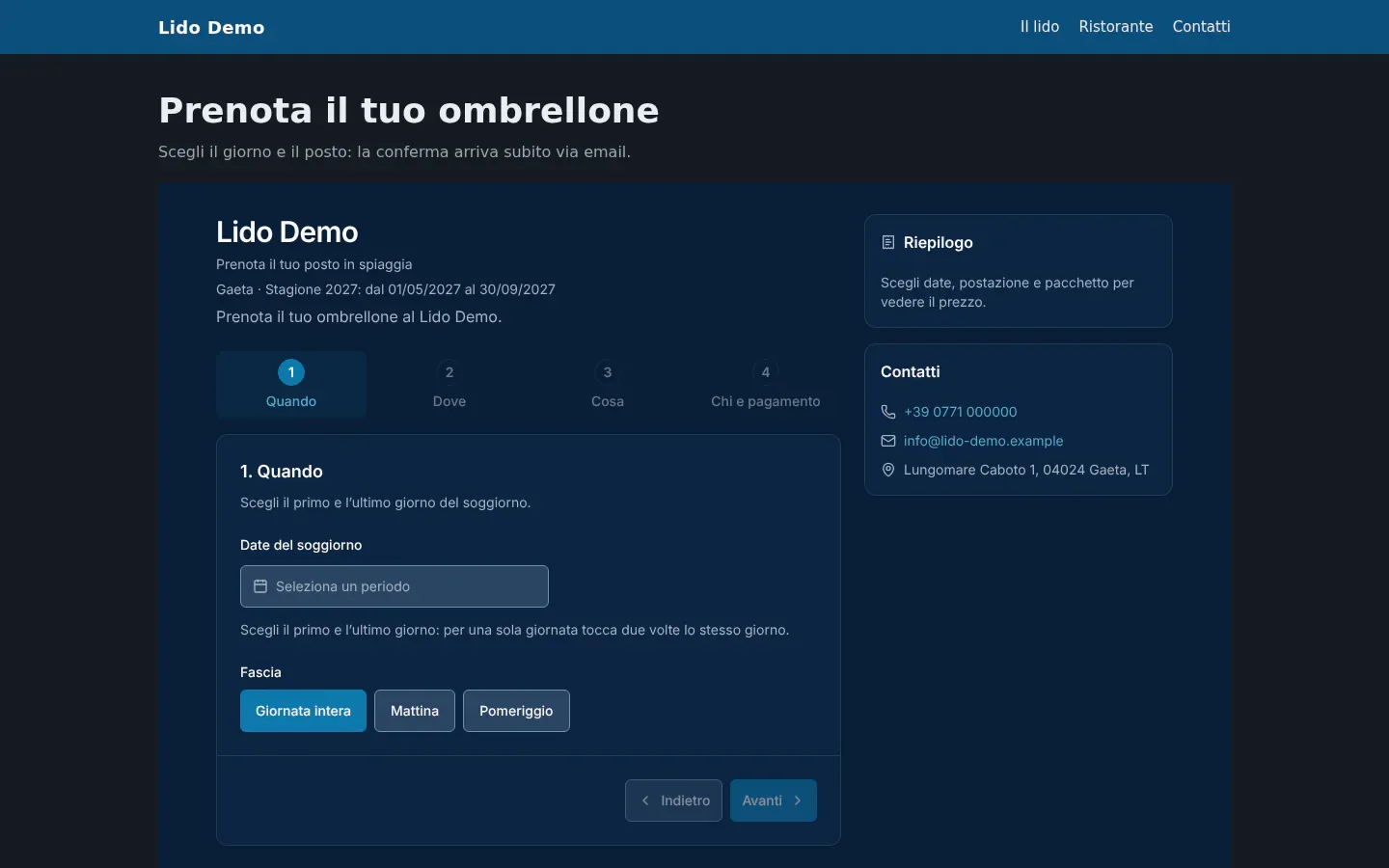Image resolution: width=1389 pixels, height=868 pixels.
Task: Click the Riepilogo hint about seeing the price
Action: 1007,292
